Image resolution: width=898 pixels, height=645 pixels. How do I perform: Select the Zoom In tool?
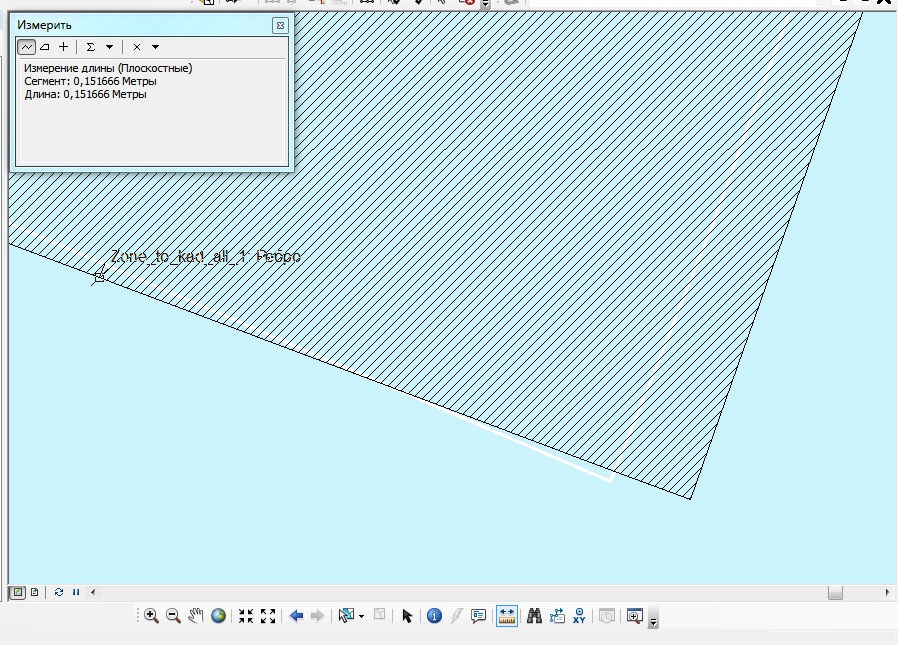pos(151,616)
